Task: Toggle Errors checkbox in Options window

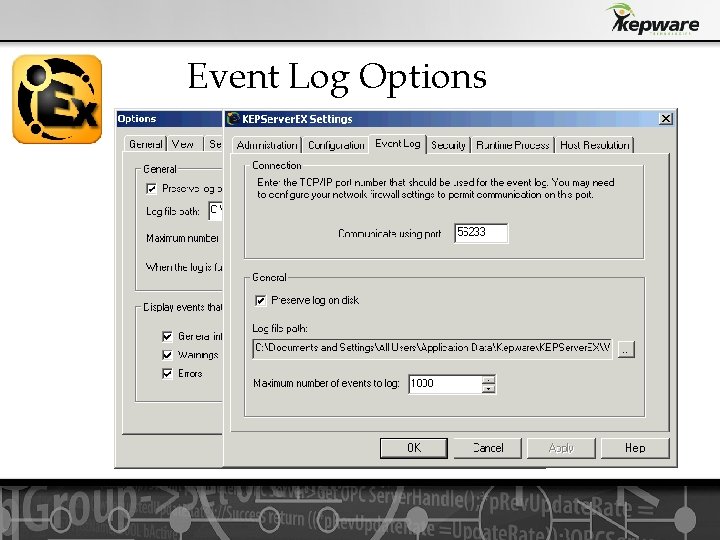Action: click(167, 373)
